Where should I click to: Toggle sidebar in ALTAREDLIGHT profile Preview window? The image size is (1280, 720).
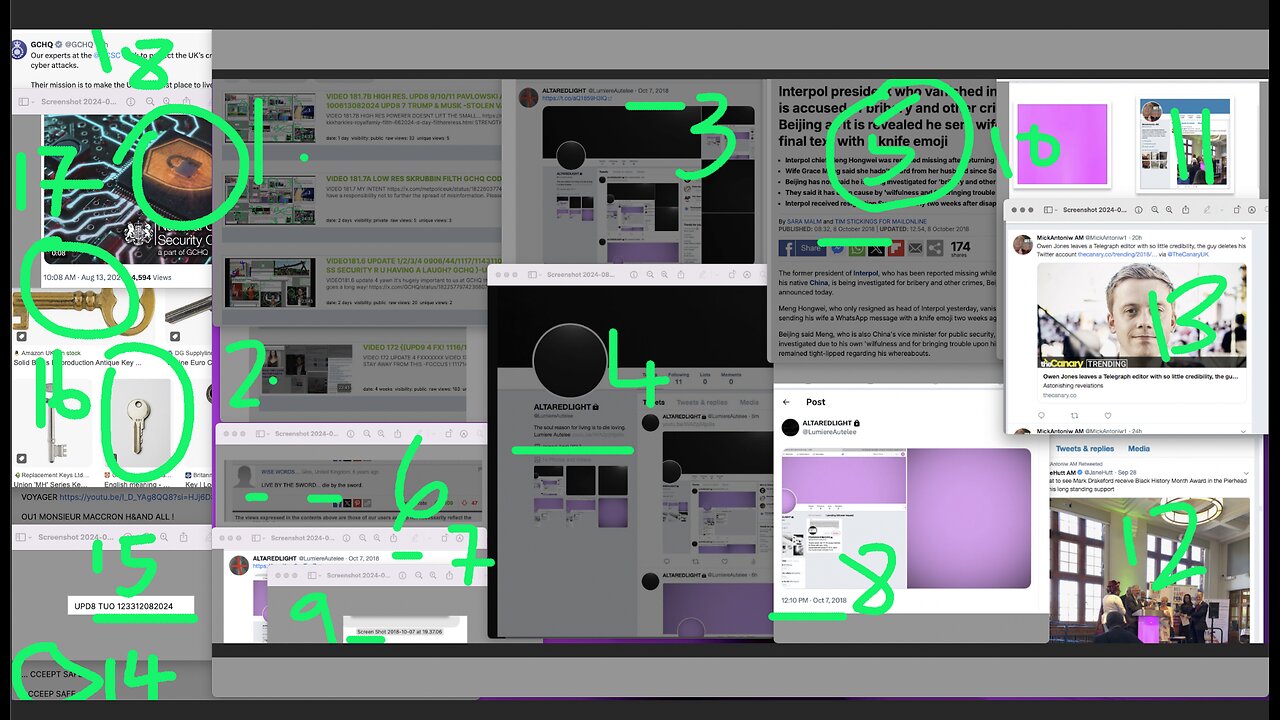[x=532, y=275]
